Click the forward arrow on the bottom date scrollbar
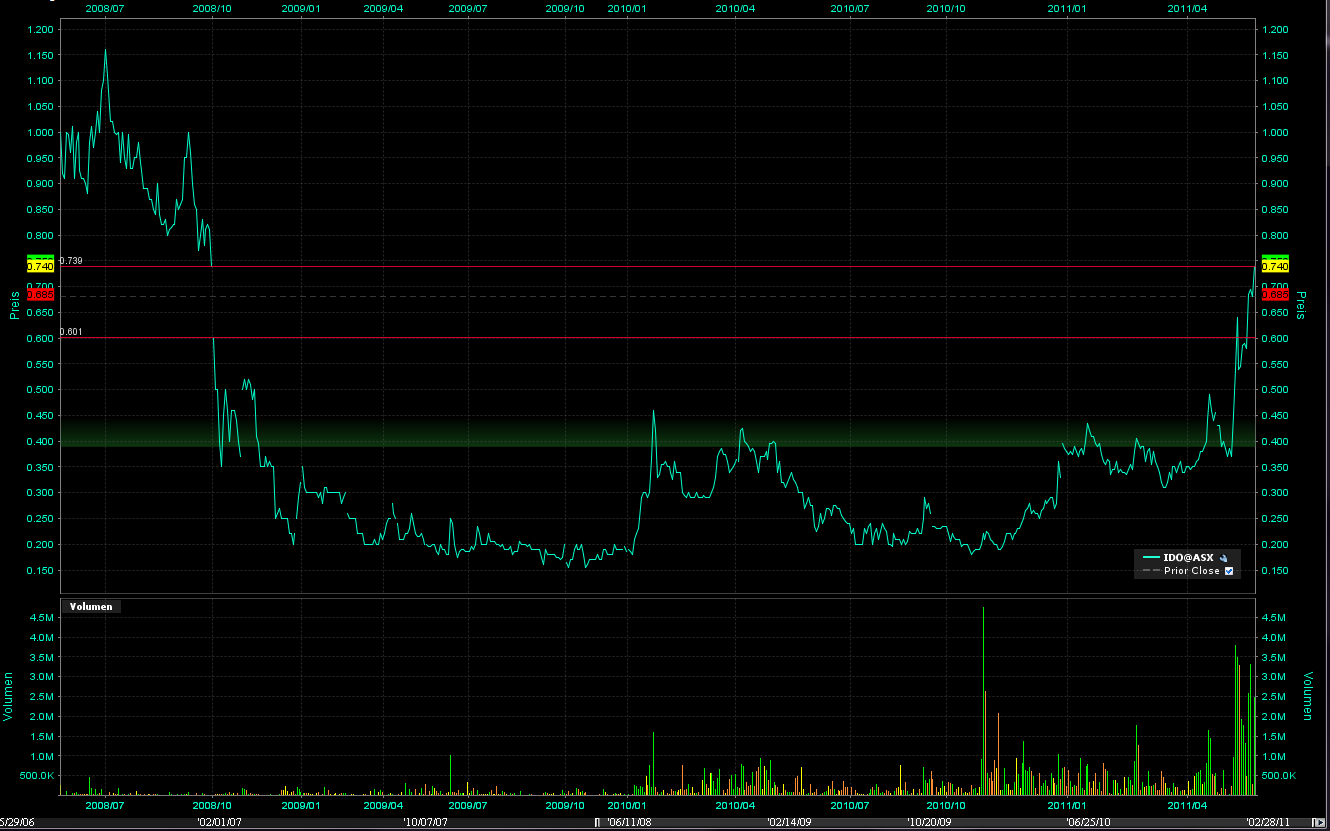Viewport: 1330px width, 831px height. [1322, 820]
